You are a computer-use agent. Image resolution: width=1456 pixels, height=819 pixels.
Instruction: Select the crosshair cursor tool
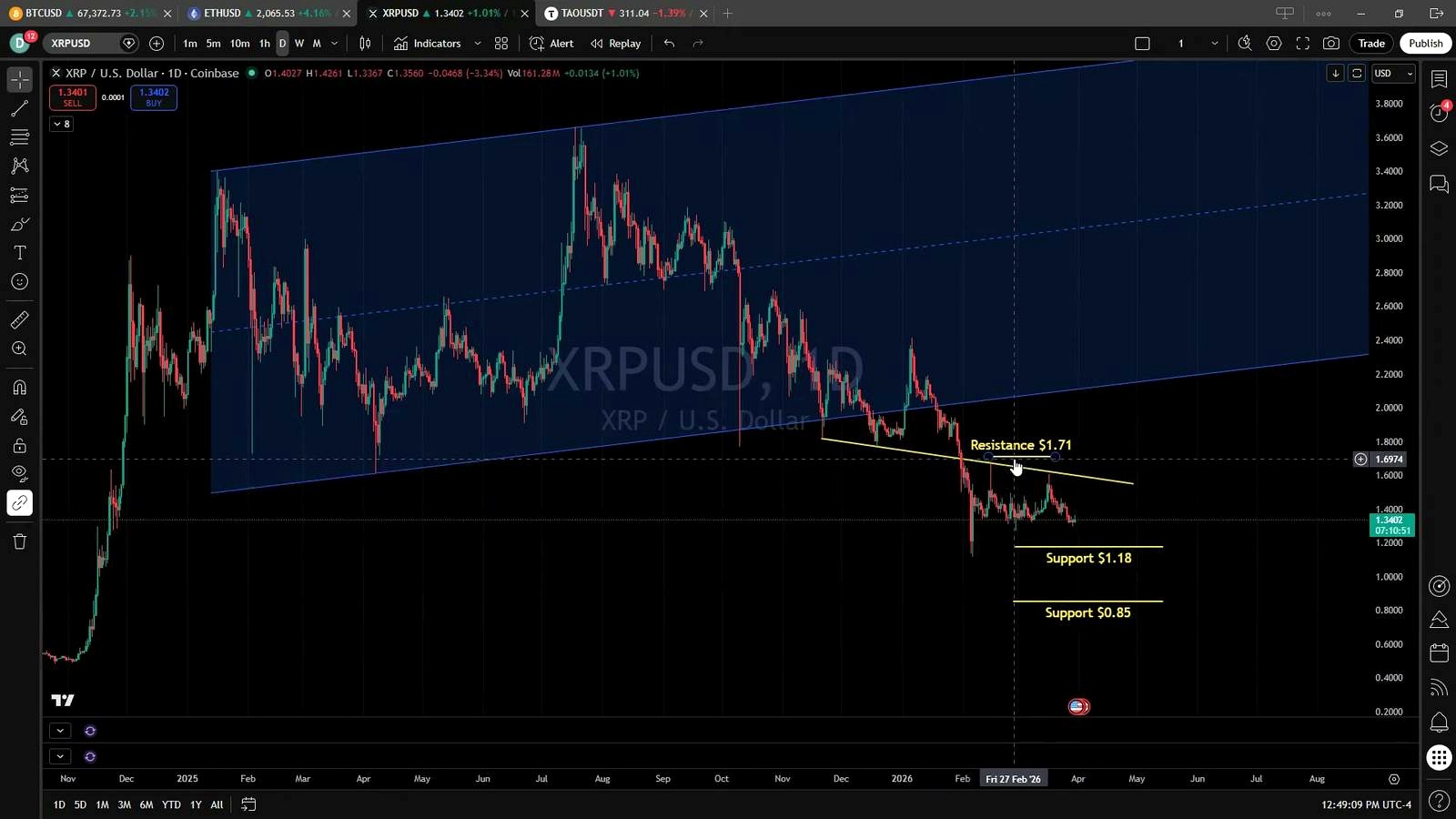point(19,79)
